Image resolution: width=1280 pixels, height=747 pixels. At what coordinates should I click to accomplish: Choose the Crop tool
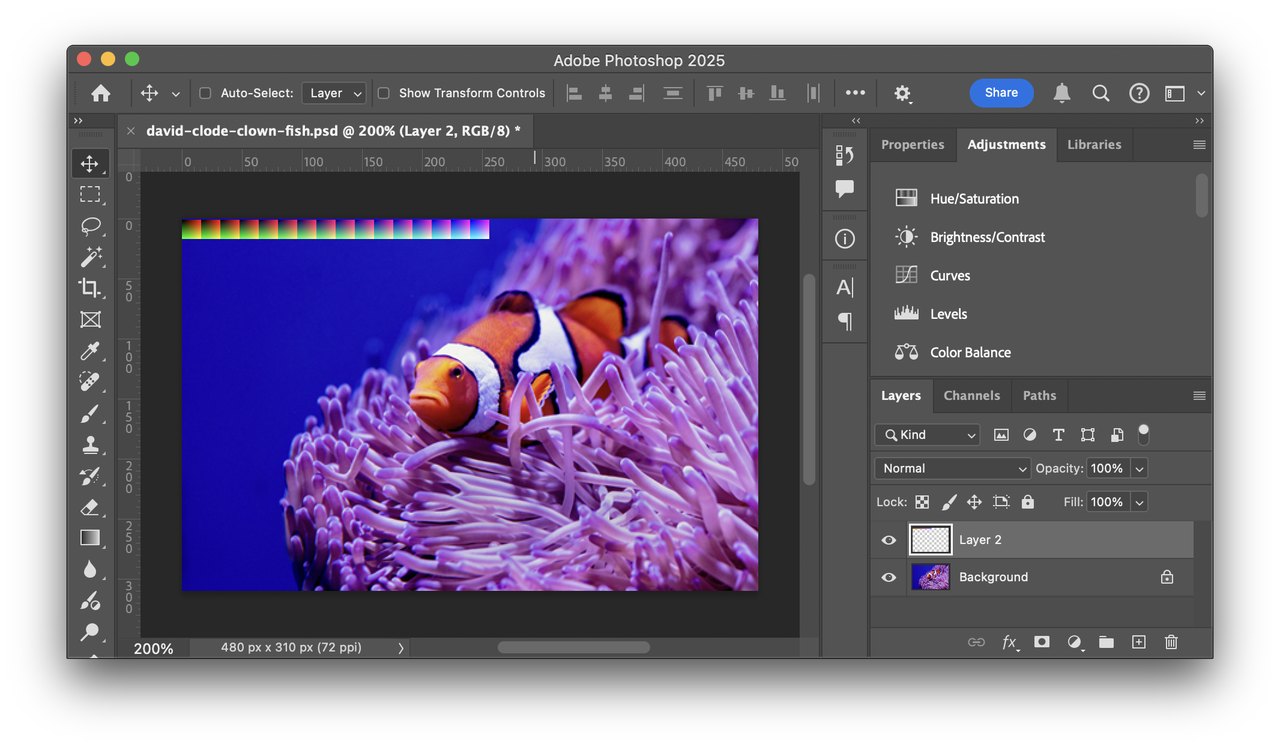click(x=90, y=288)
